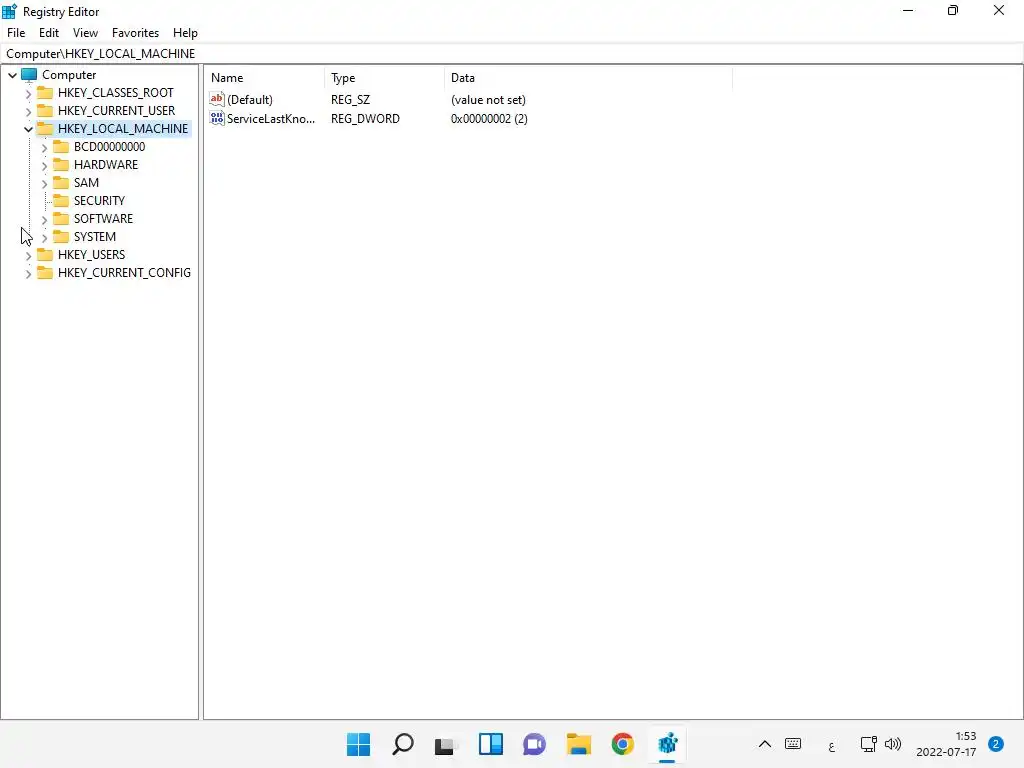The width and height of the screenshot is (1024, 768).
Task: Open the network tray icon
Action: 868,744
